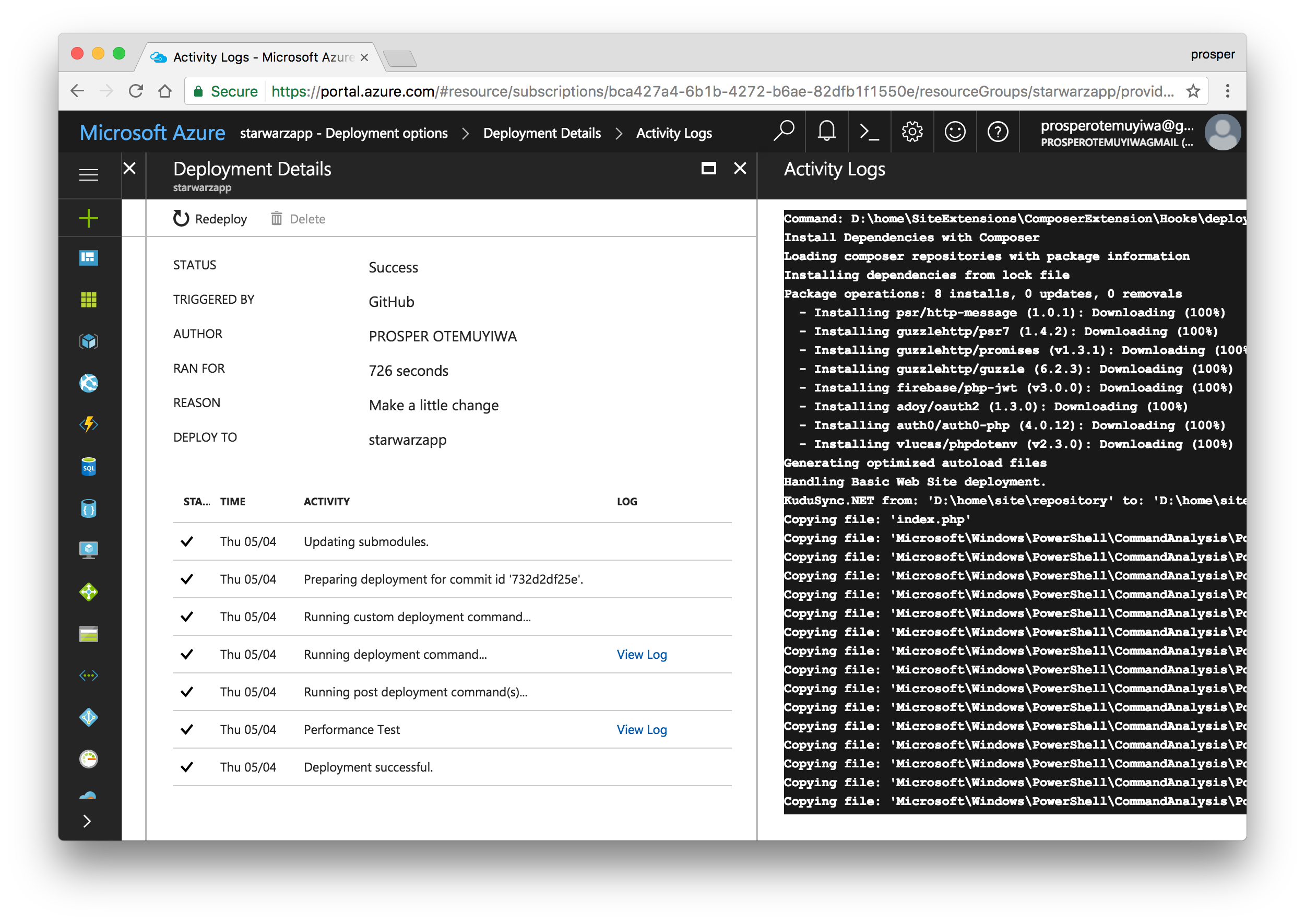Go to starwarzapp Deployment options breadcrumb

point(343,133)
